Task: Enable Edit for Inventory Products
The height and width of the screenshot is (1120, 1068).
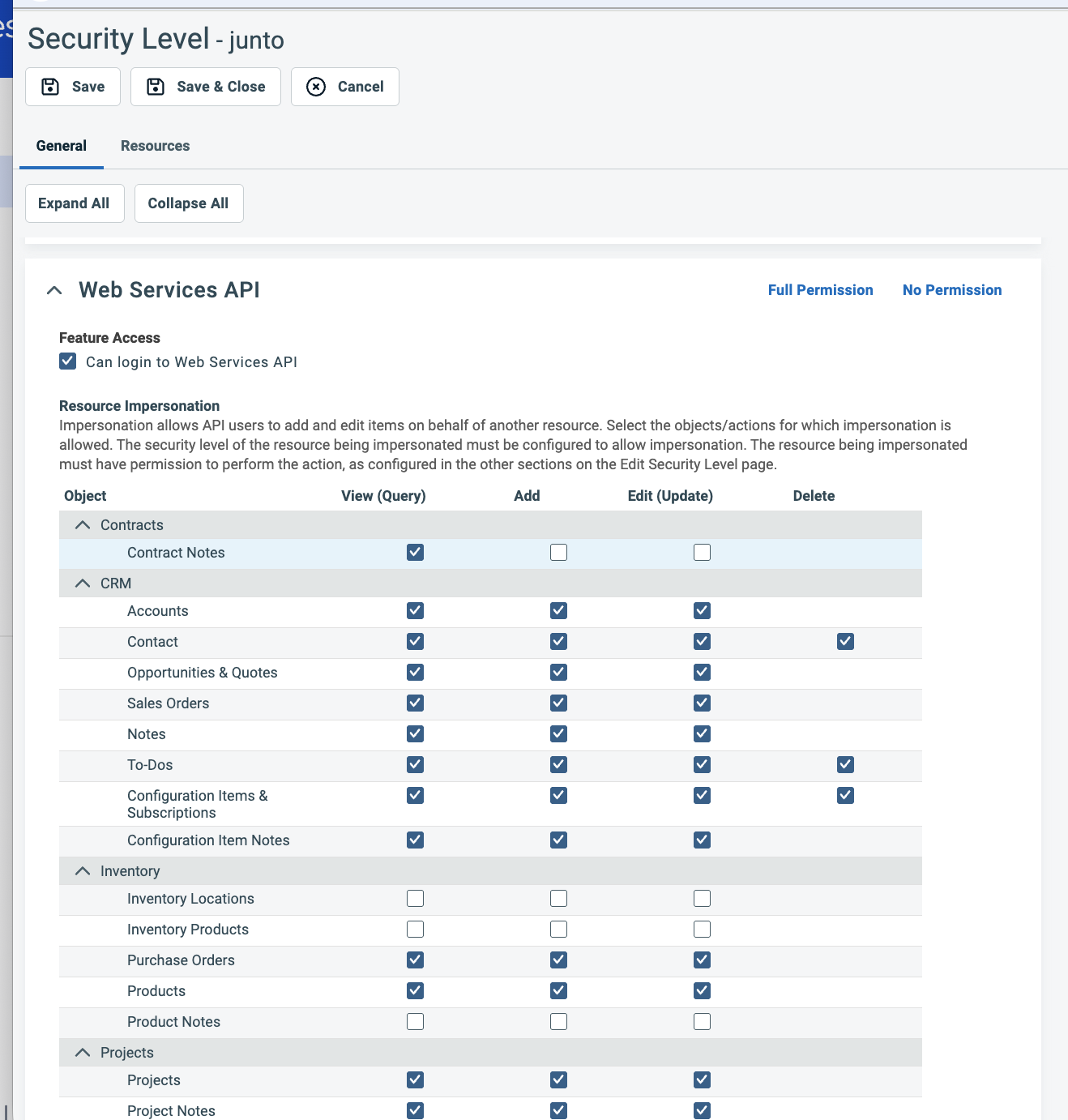Action: click(x=703, y=930)
